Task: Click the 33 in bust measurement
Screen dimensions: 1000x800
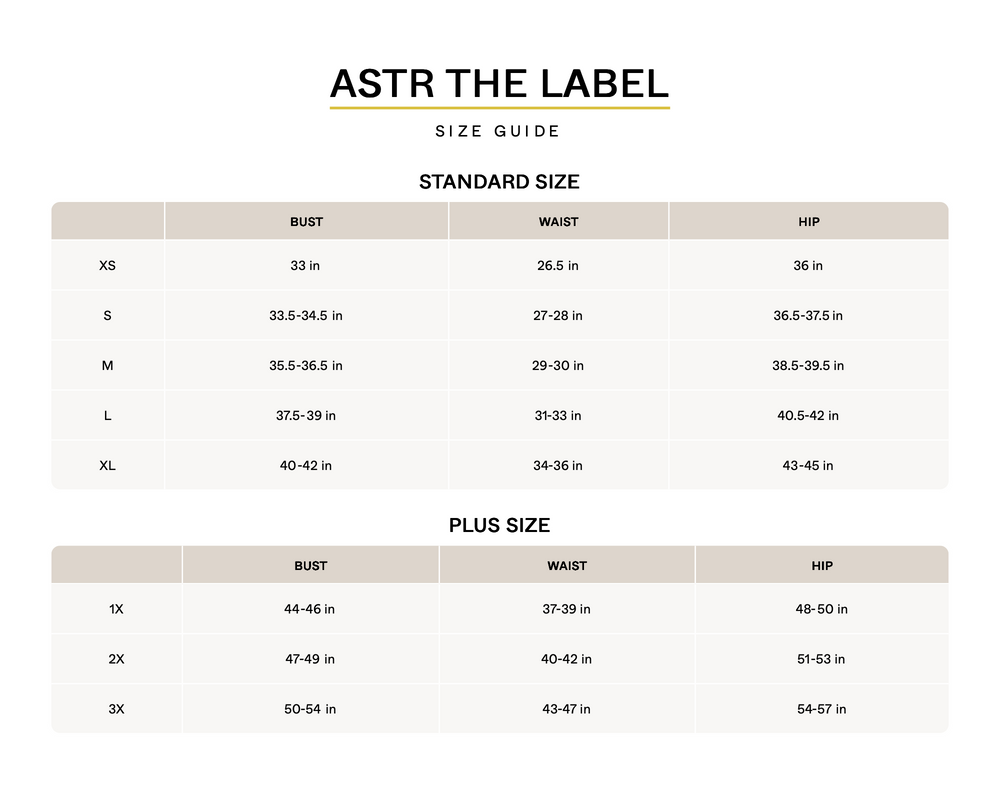Action: [x=305, y=266]
